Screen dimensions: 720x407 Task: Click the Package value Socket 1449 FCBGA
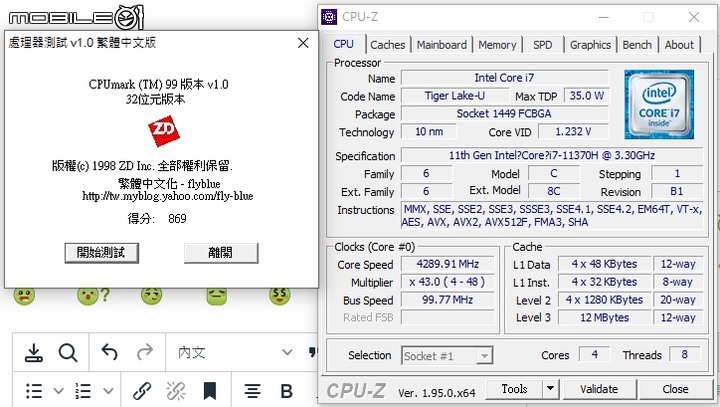pos(505,113)
